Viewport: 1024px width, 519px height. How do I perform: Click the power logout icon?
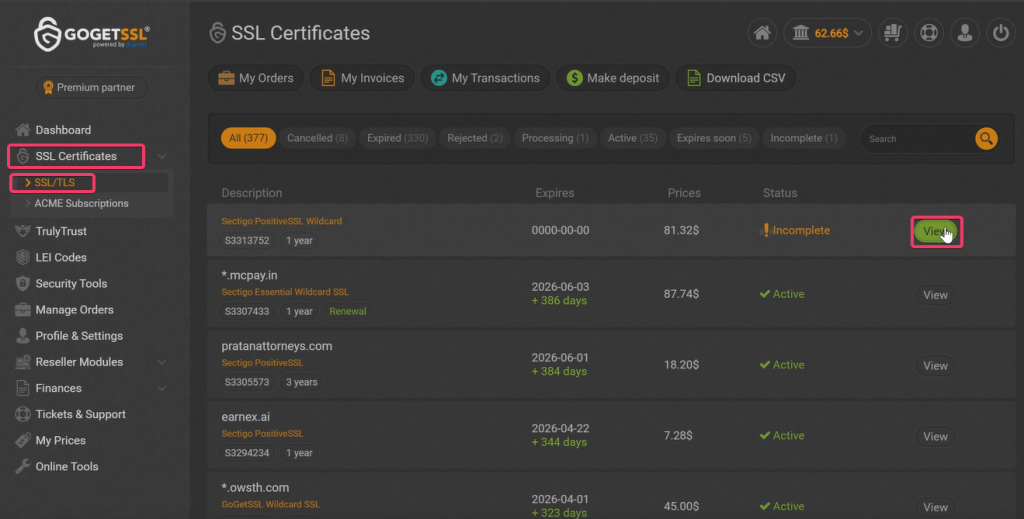pyautogui.click(x=1000, y=33)
